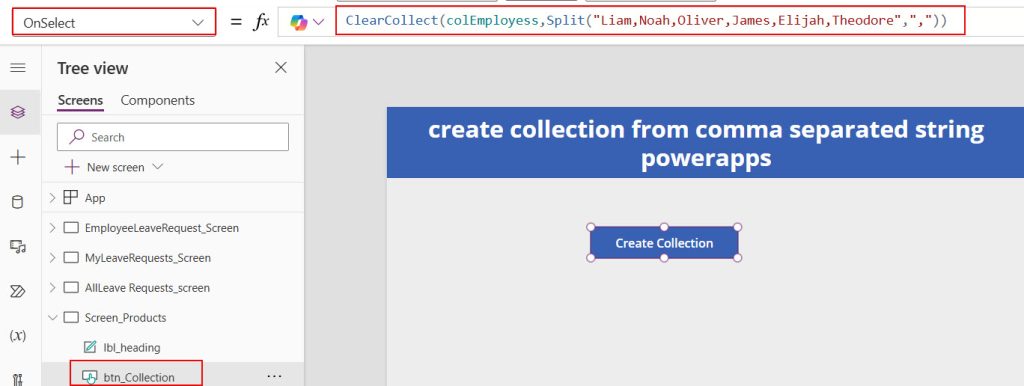The image size is (1024, 386).
Task: Click the magnifier icon in Search box
Action: click(x=77, y=137)
